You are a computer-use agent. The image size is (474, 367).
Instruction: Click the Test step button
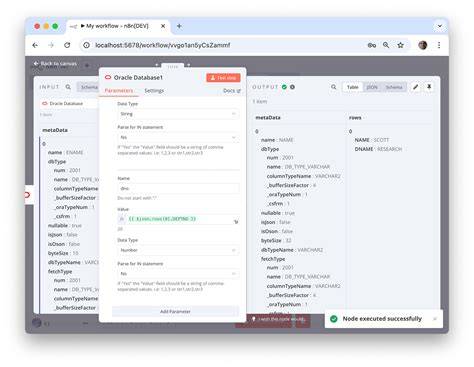(223, 78)
